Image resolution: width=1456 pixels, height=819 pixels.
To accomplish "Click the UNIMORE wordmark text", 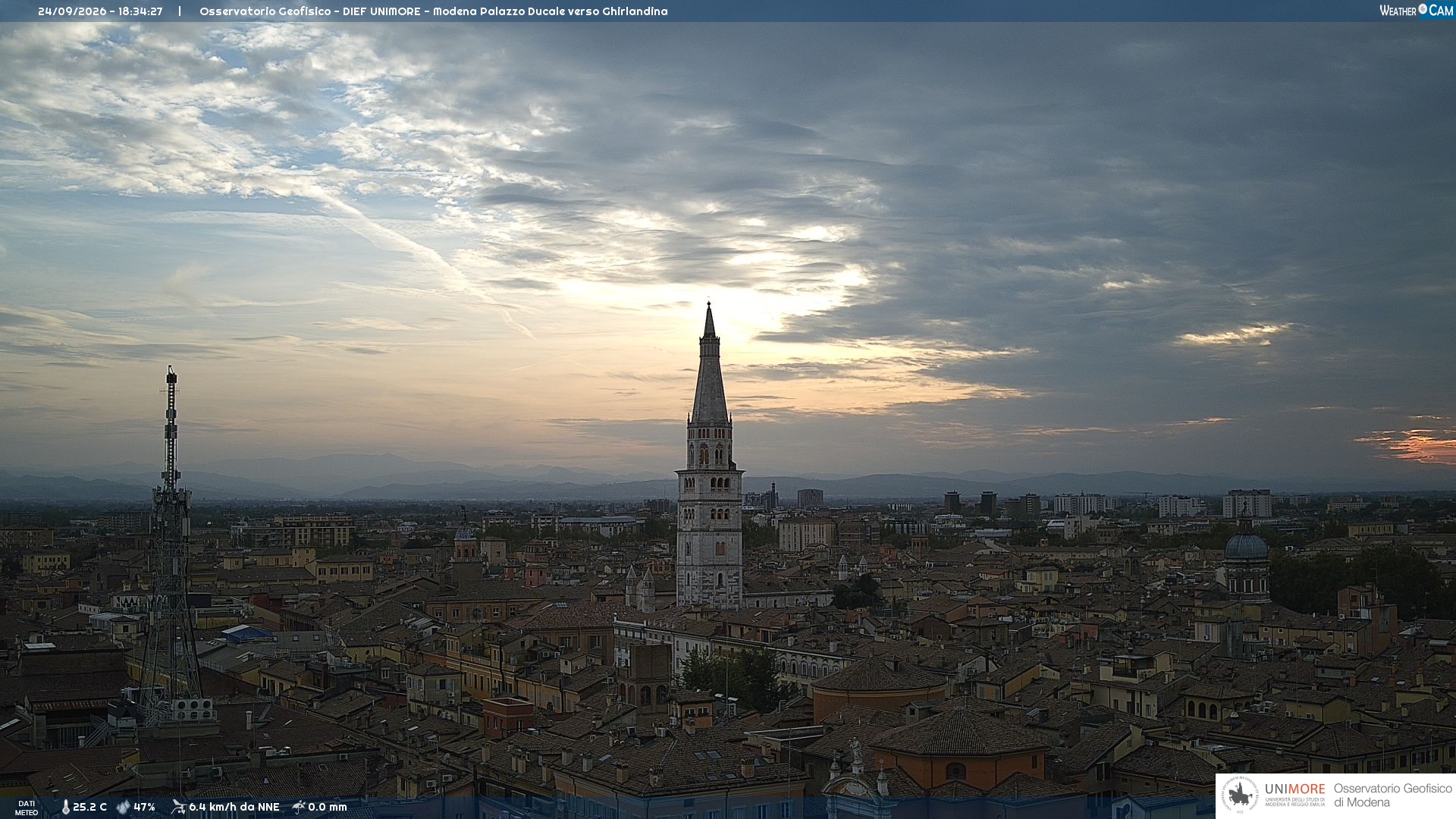I will point(1294,789).
